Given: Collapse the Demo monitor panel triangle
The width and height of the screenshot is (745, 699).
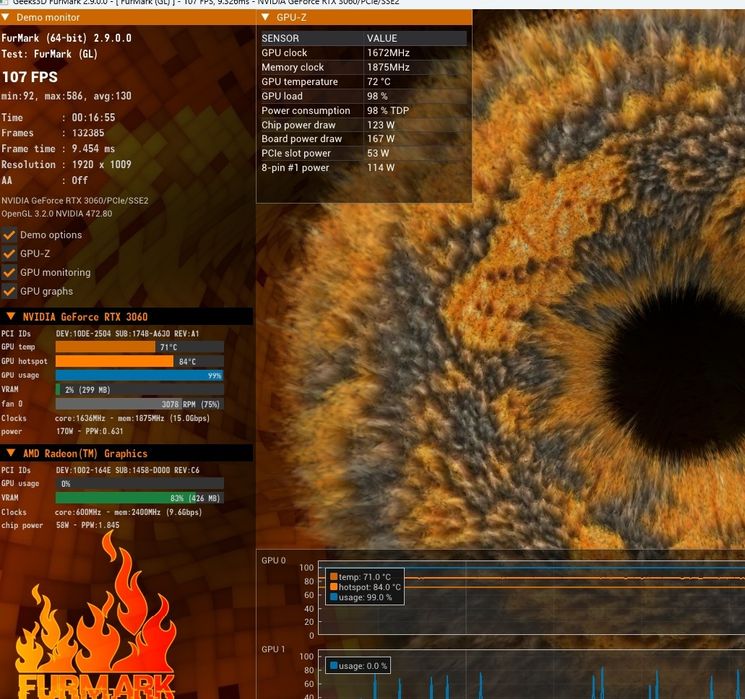Looking at the screenshot, I should click(x=5, y=17).
